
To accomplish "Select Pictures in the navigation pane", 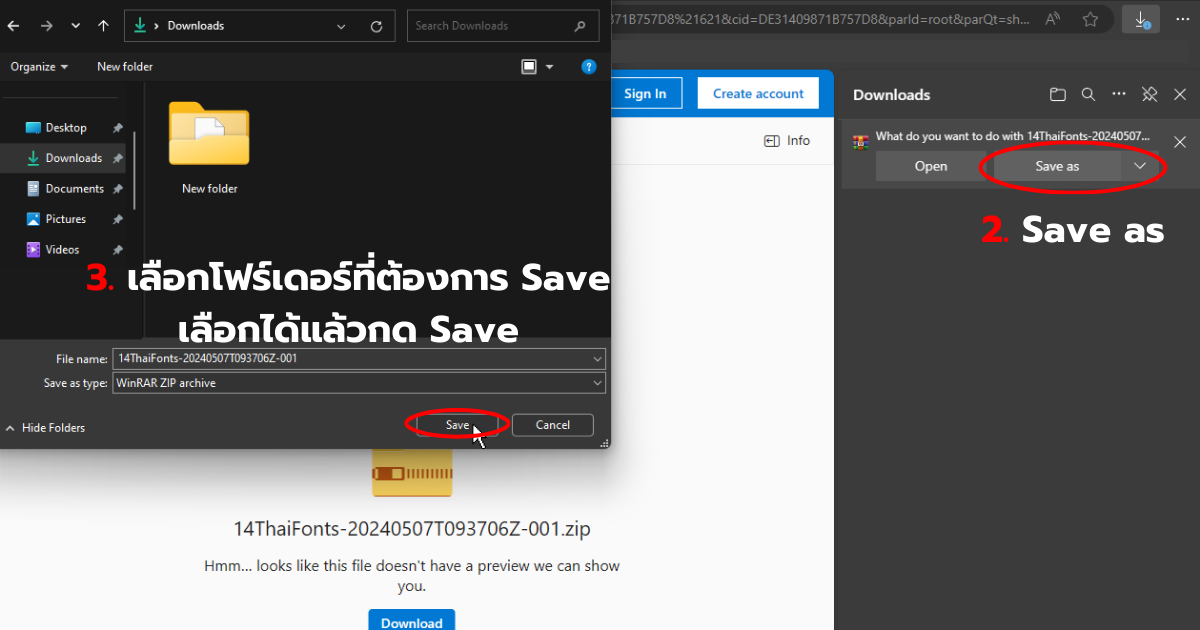I will pyautogui.click(x=65, y=219).
